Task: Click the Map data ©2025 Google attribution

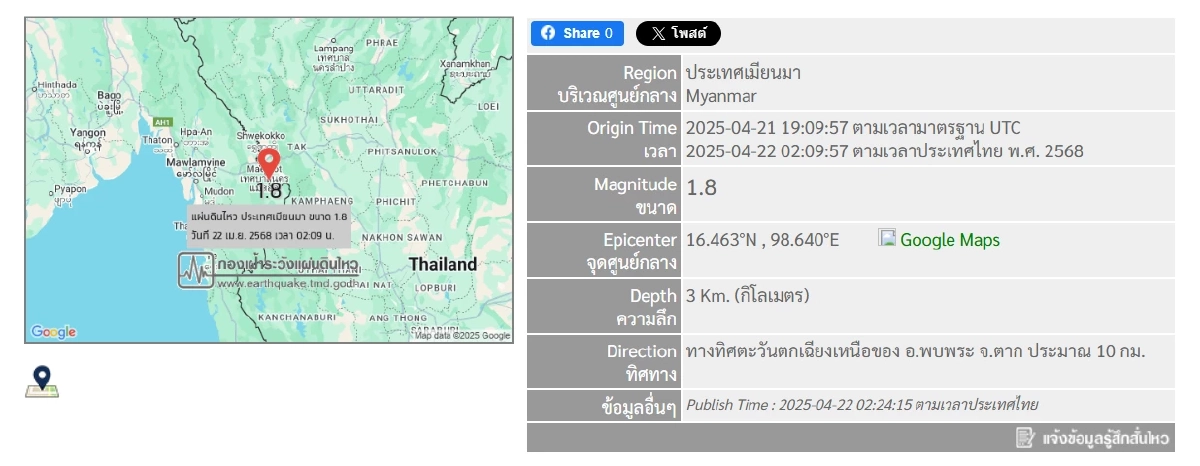Action: point(462,336)
